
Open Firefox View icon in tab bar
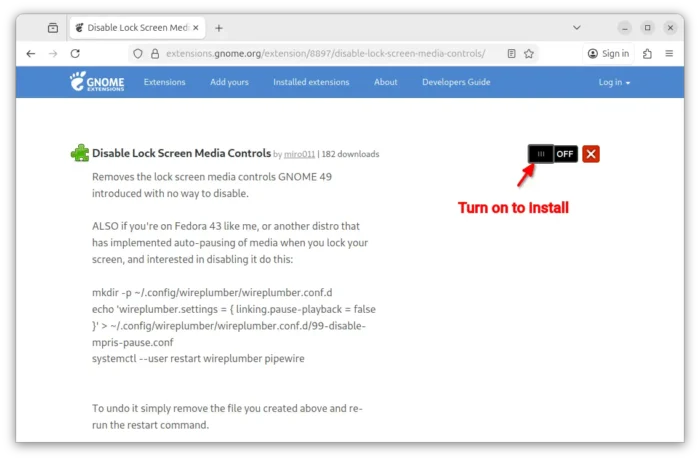[52, 28]
